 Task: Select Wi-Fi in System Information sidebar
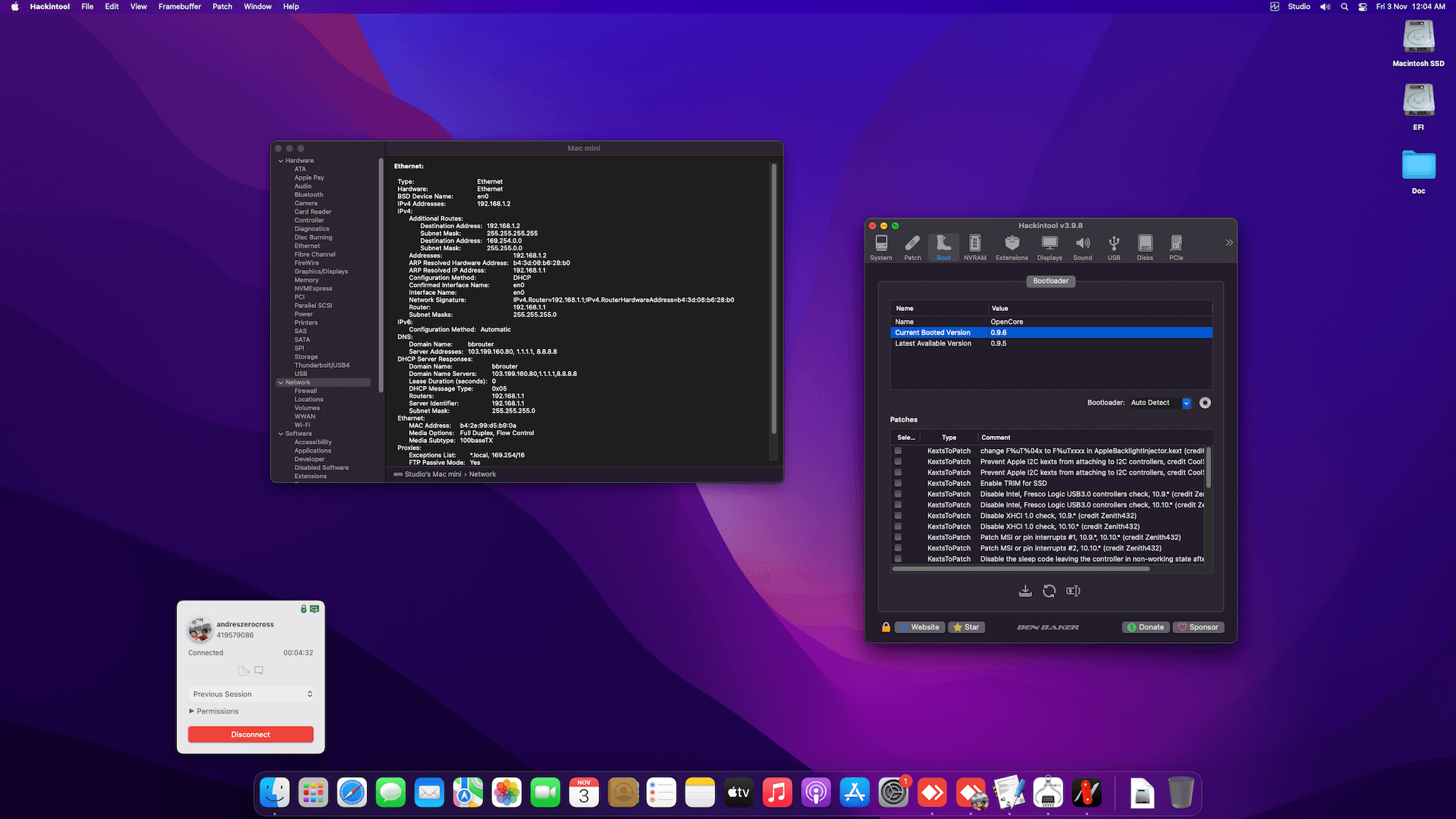(x=303, y=425)
